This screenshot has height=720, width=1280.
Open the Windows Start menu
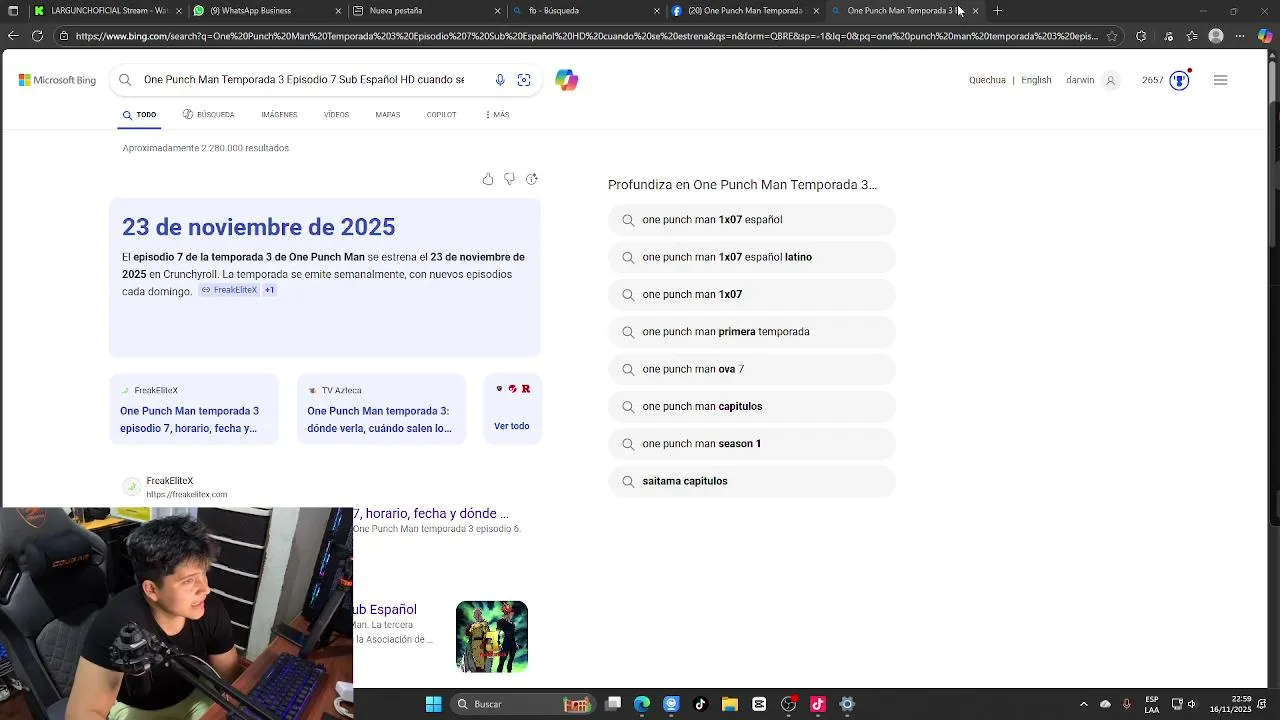433,704
